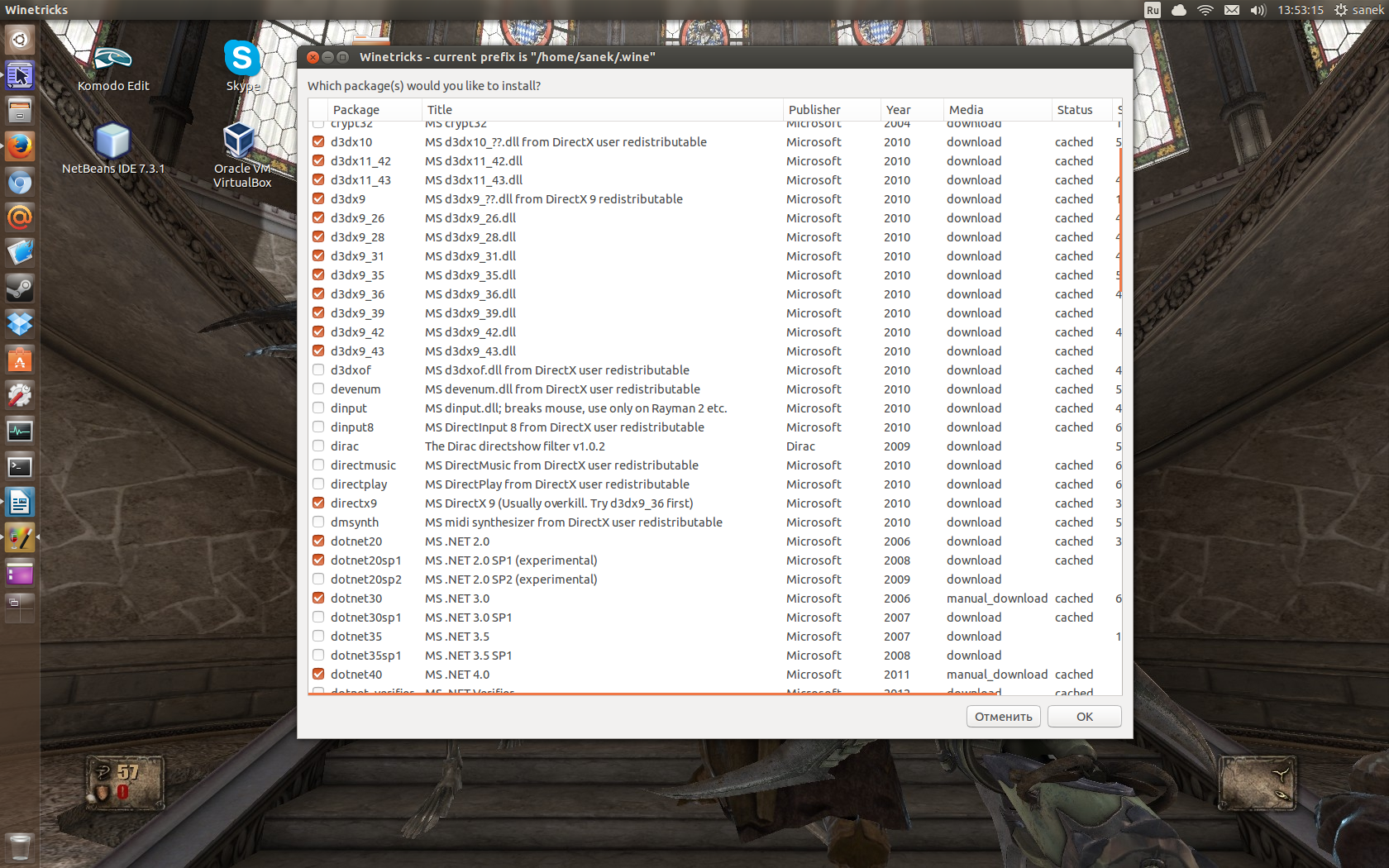Click the OK button

coord(1085,717)
